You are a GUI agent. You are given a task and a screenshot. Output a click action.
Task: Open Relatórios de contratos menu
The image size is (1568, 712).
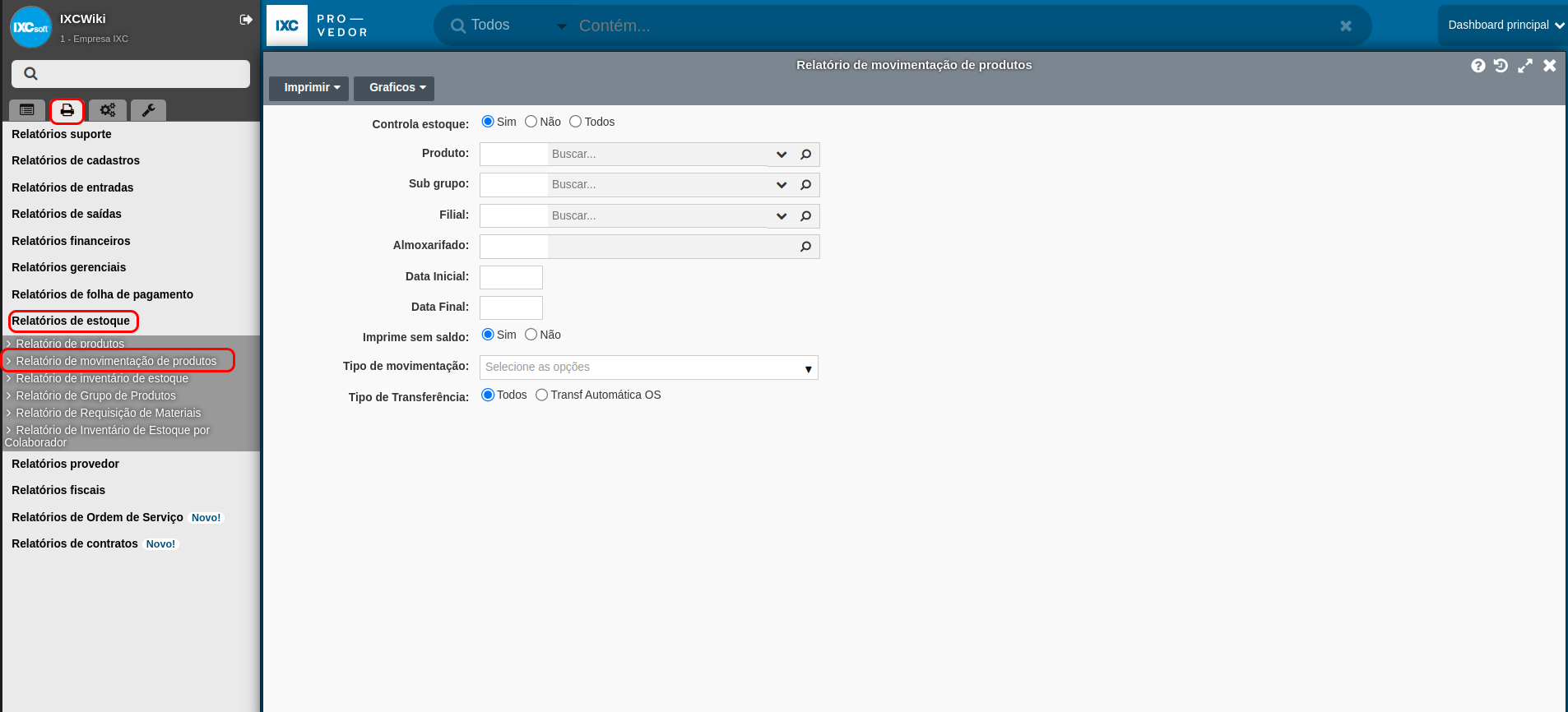click(75, 543)
